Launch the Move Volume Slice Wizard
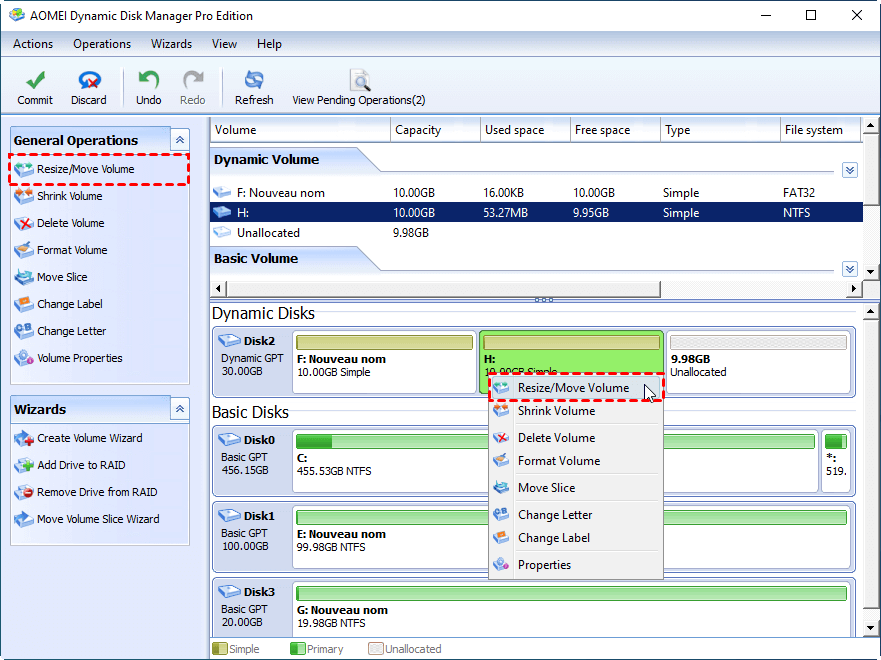 [87, 519]
